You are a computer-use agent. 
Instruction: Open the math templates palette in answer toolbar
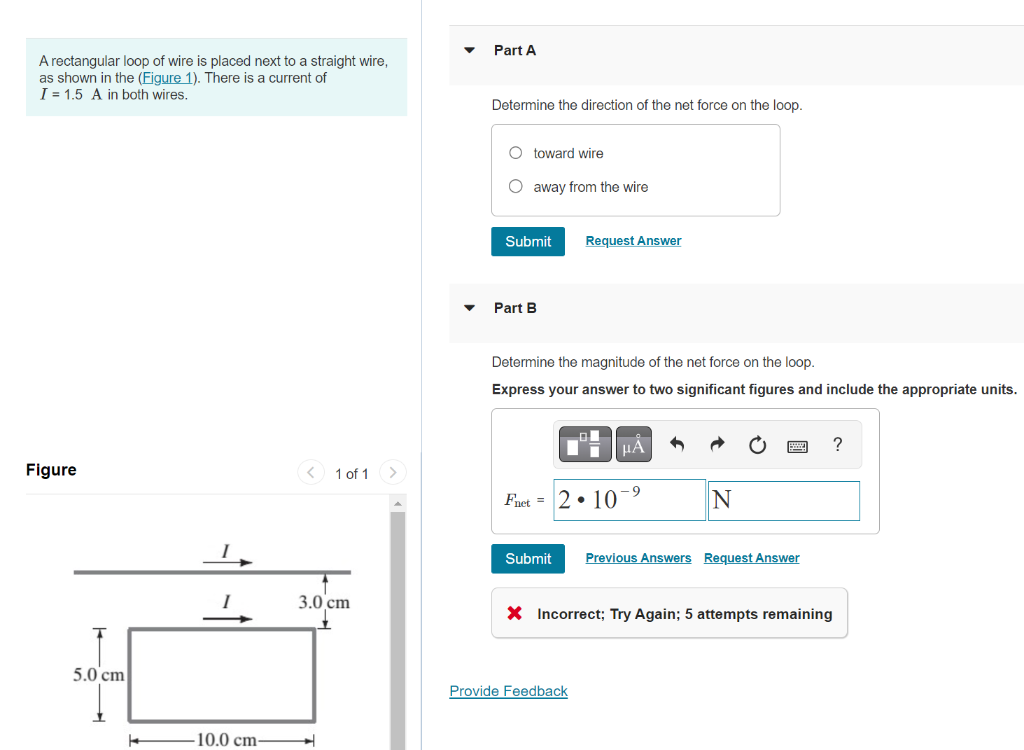click(x=584, y=444)
